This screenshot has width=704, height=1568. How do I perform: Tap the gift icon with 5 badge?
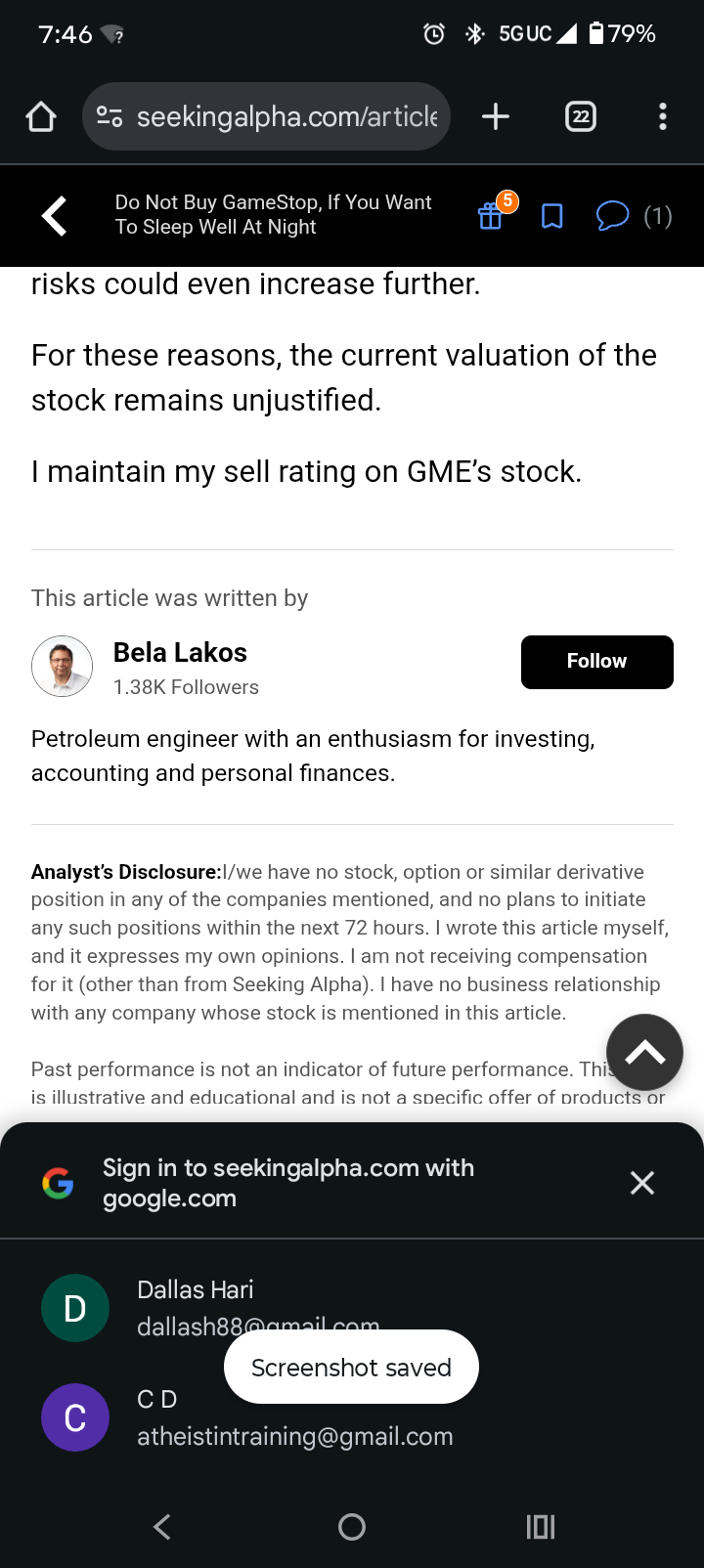click(491, 216)
